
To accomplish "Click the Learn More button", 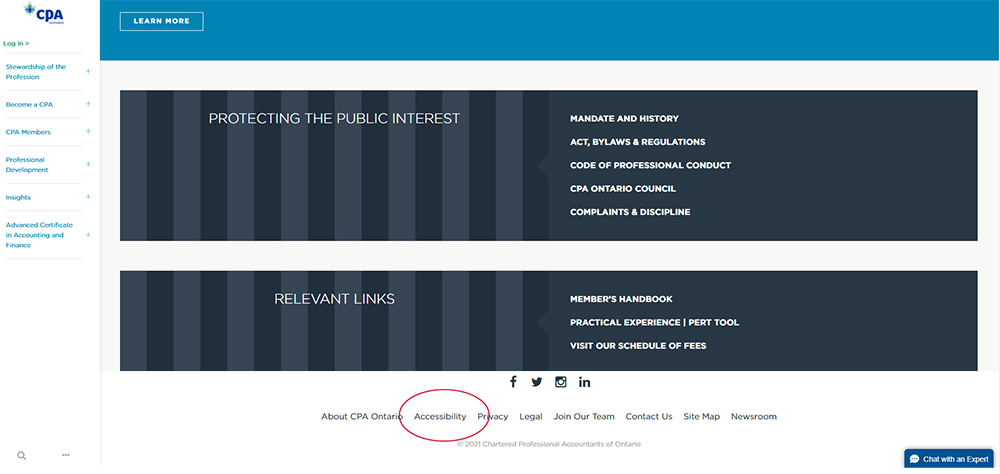I will click(x=161, y=21).
